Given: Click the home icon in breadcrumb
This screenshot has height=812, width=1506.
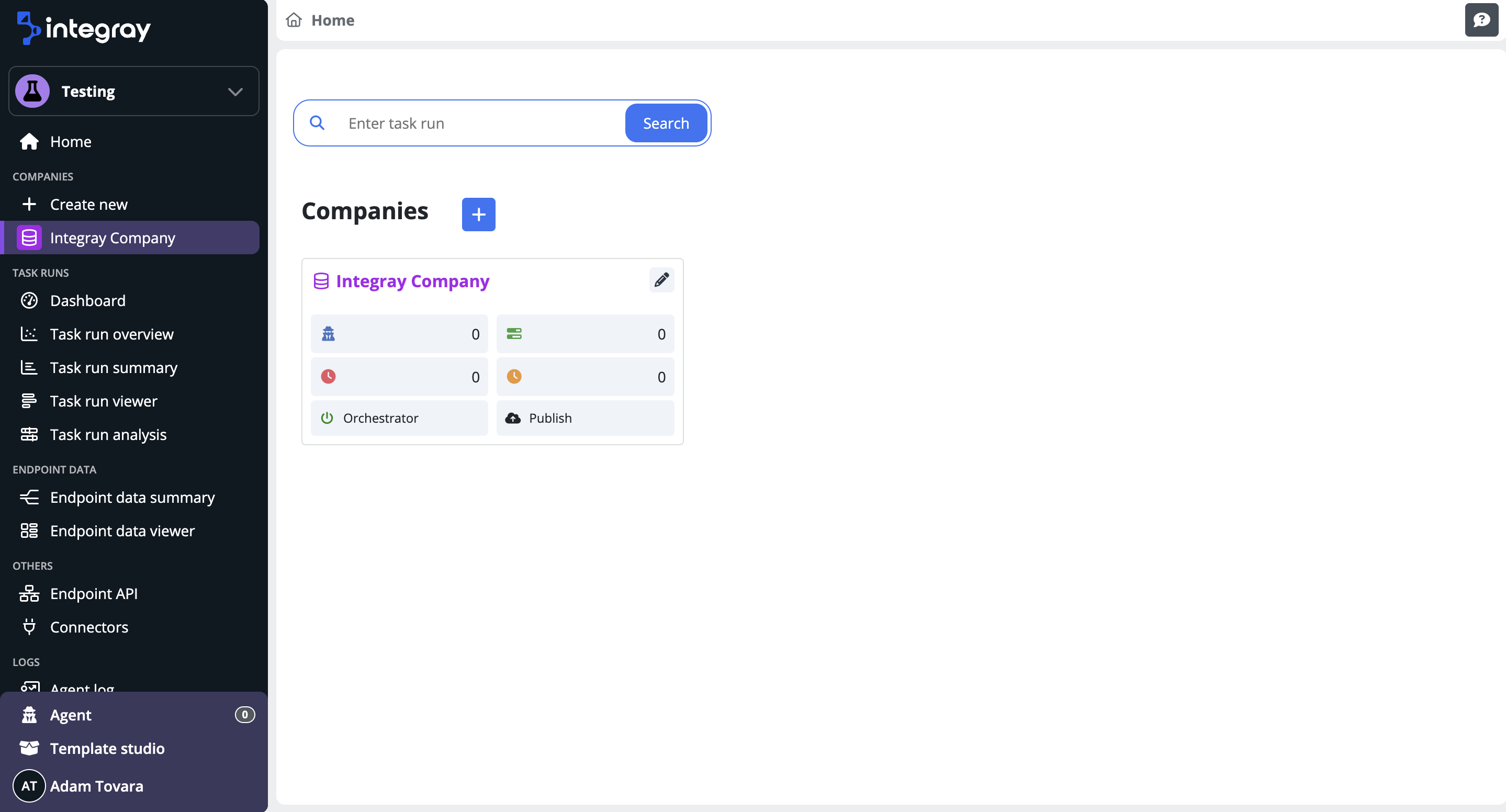Looking at the screenshot, I should point(294,20).
